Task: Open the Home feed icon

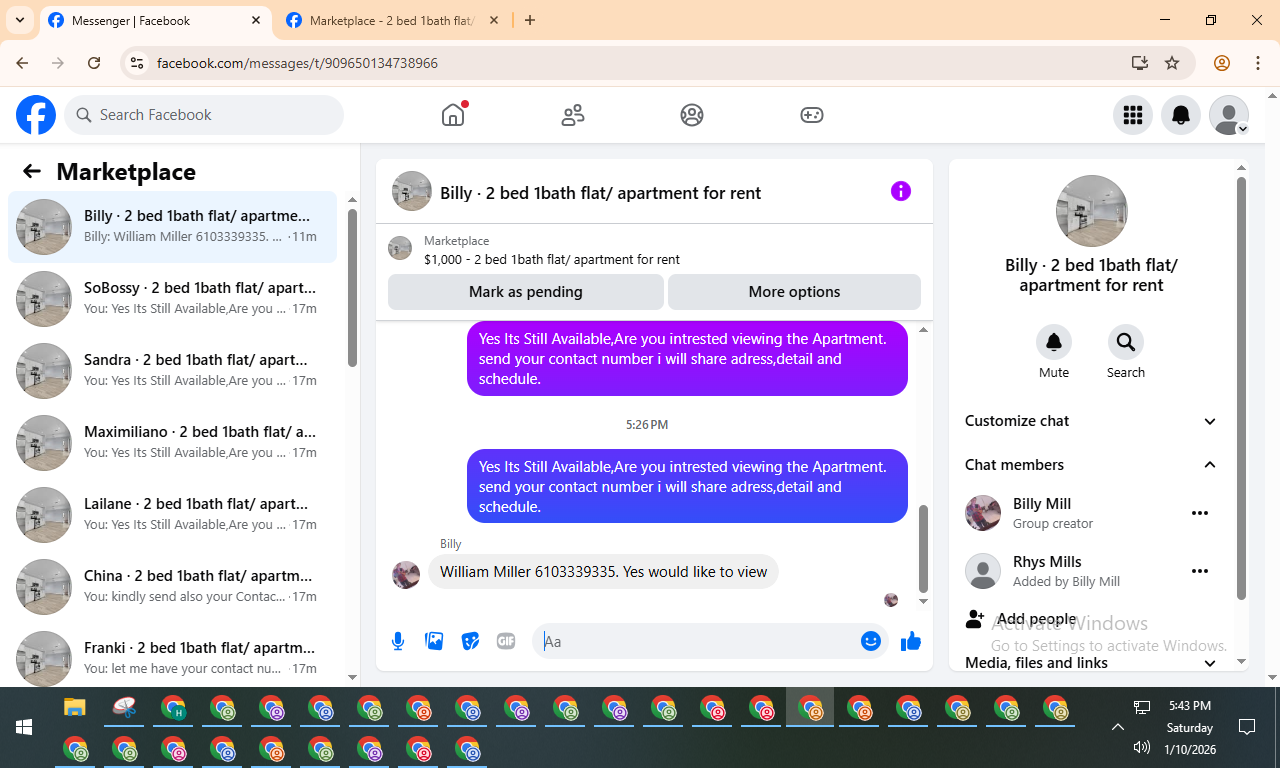Action: [453, 115]
